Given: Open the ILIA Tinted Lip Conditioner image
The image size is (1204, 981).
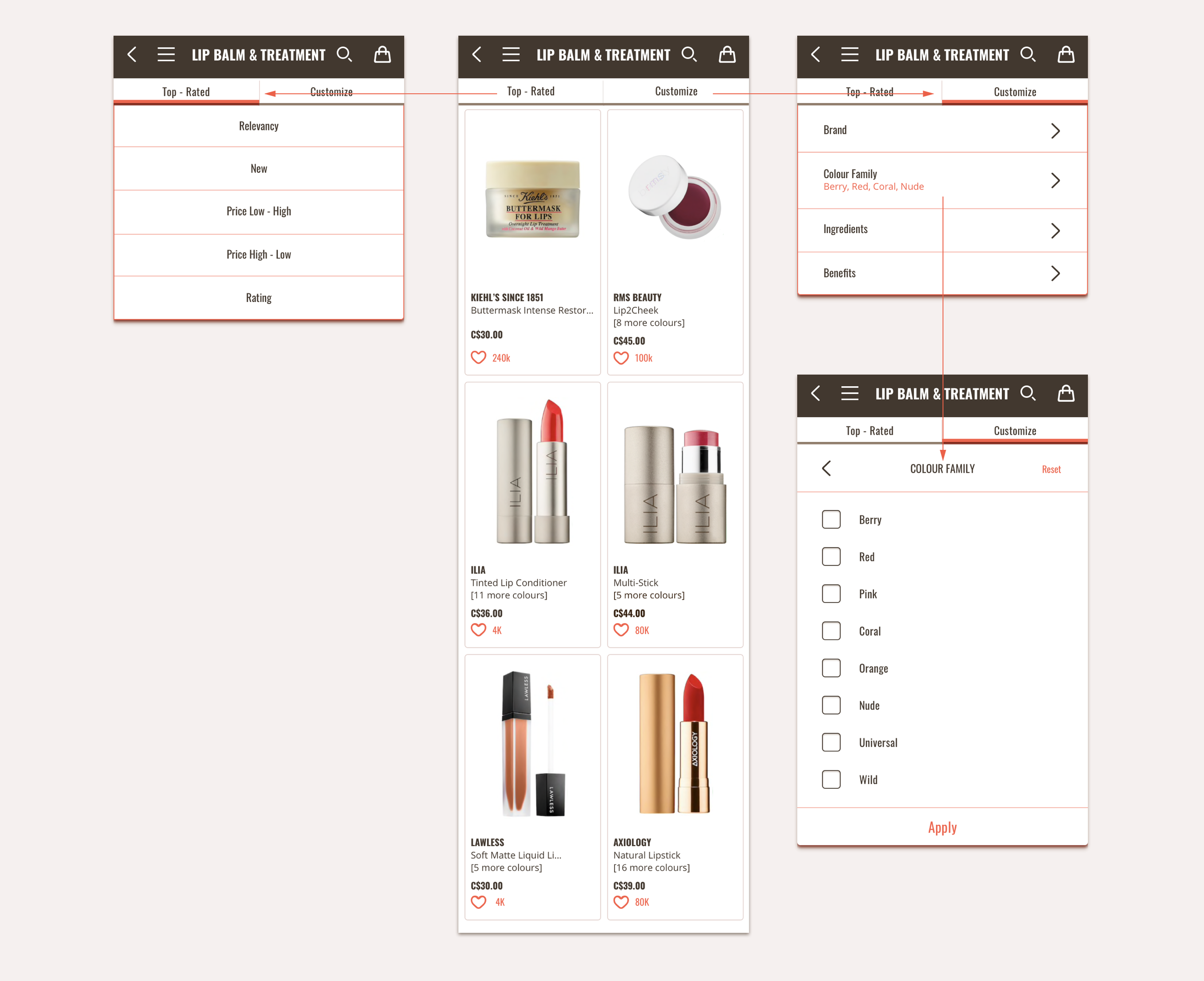Looking at the screenshot, I should coord(532,472).
